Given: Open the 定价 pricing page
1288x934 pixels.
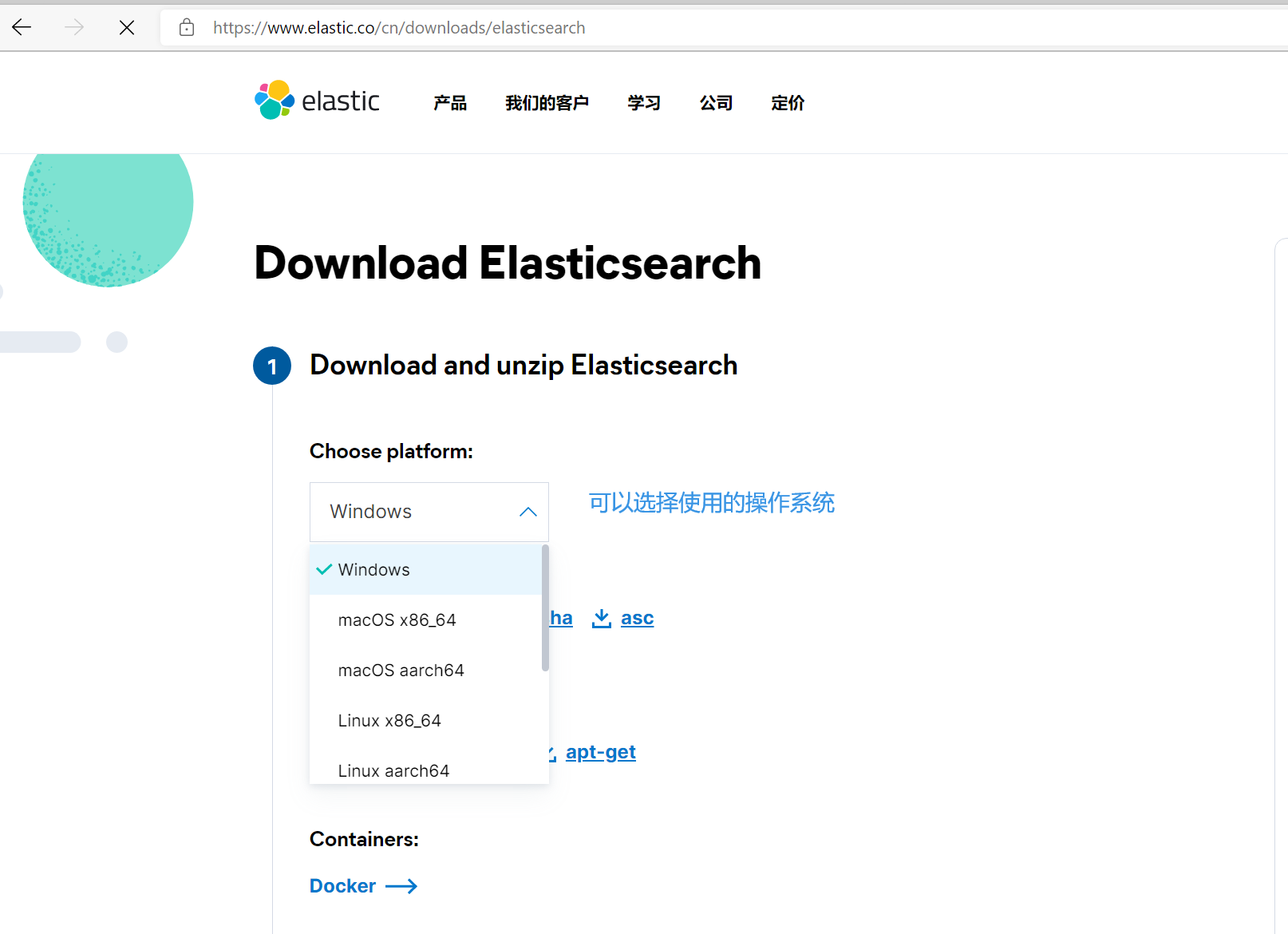Looking at the screenshot, I should coord(788,103).
